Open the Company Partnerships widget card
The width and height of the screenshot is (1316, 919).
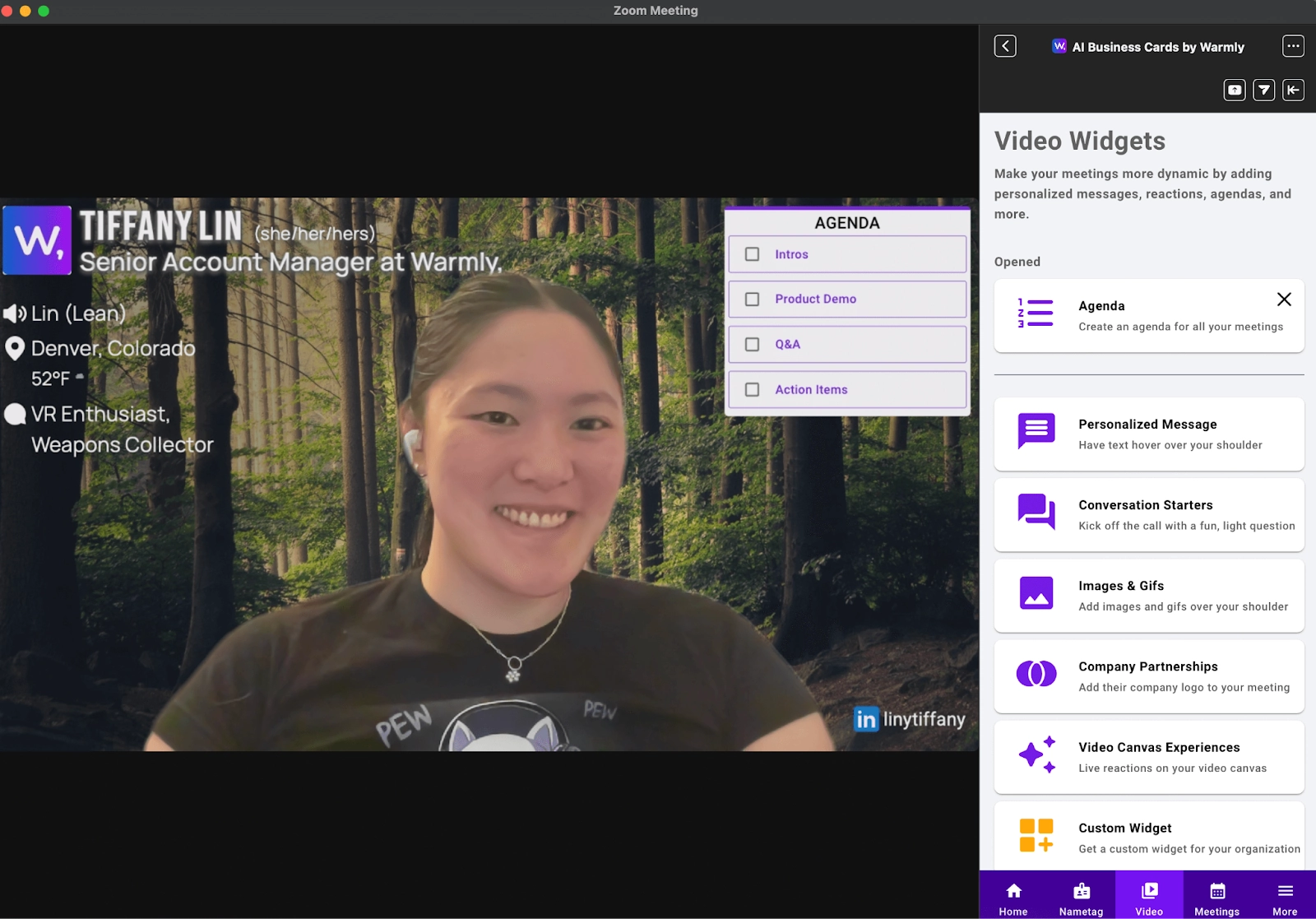[1149, 675]
